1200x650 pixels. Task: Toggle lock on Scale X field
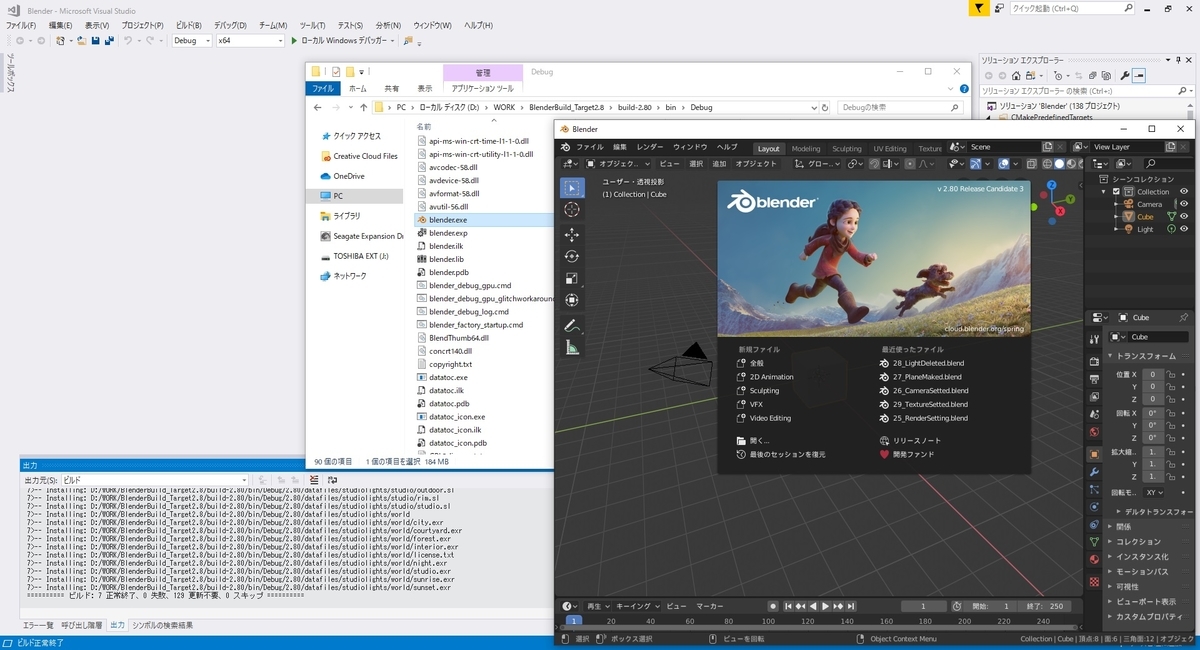point(1171,452)
